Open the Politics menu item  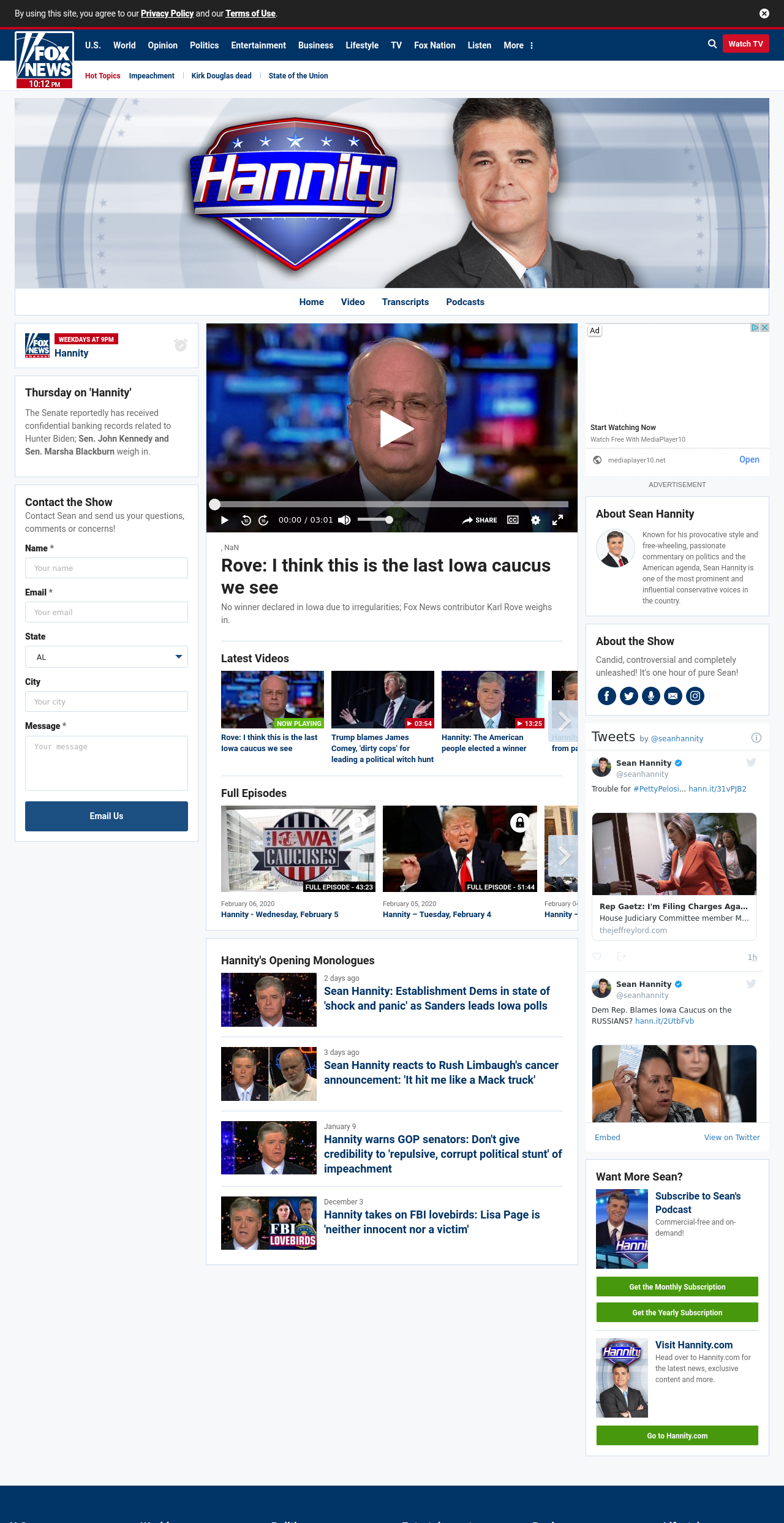click(204, 45)
